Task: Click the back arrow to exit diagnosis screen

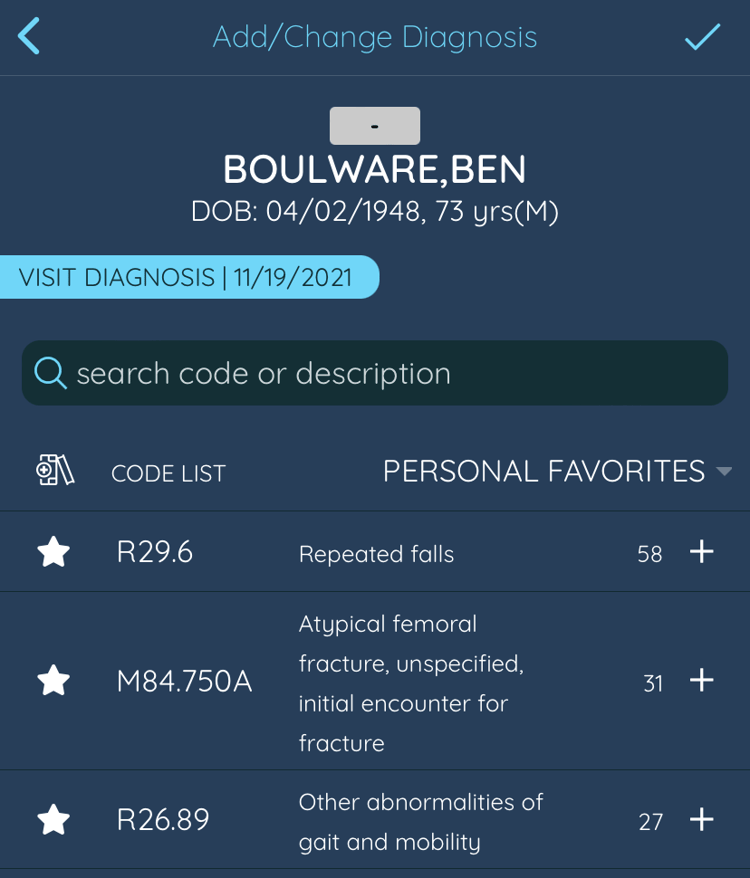Action: [28, 36]
